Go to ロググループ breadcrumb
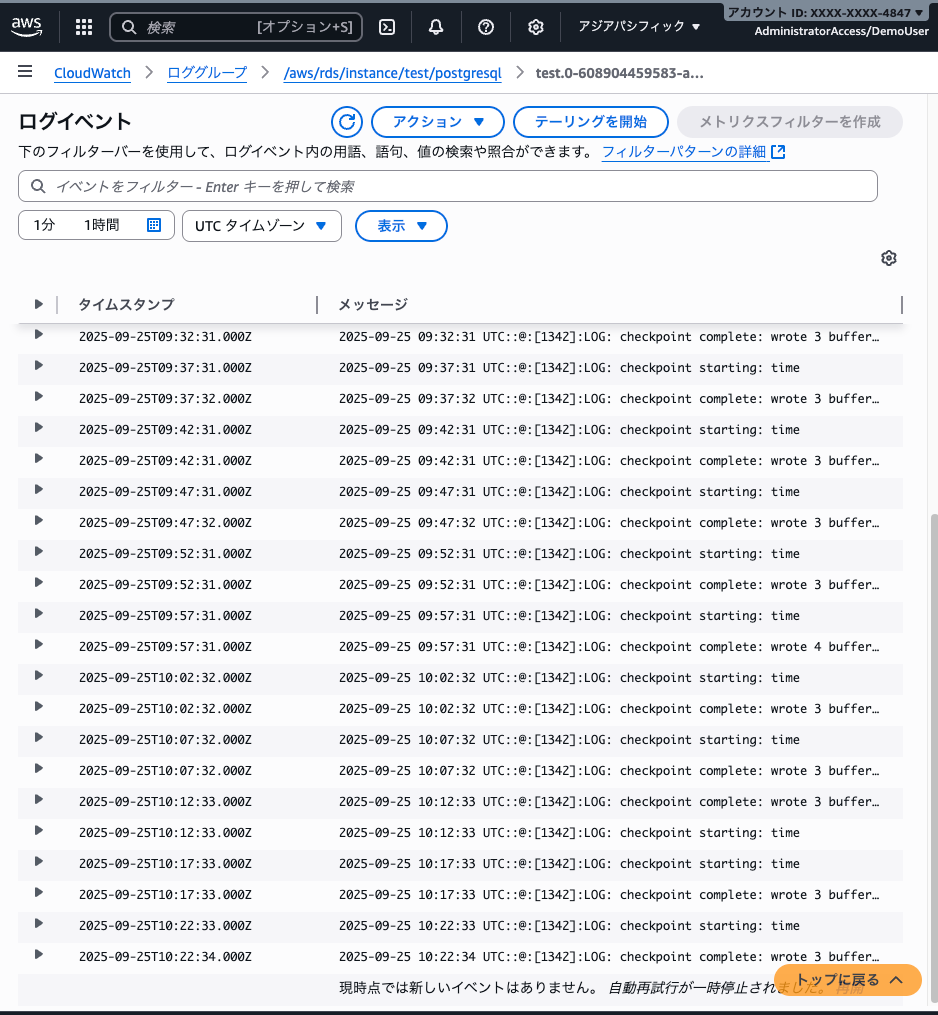The height and width of the screenshot is (1015, 938). pos(207,73)
